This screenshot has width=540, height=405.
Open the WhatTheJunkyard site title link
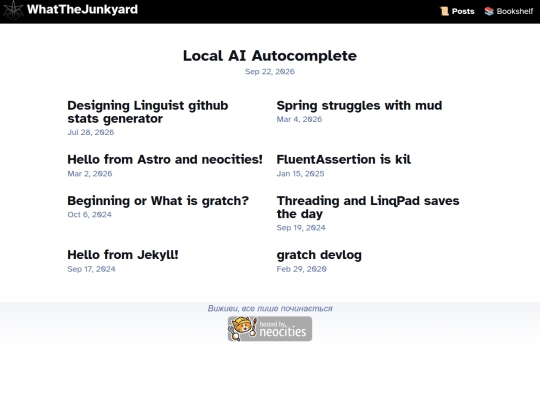point(82,9)
